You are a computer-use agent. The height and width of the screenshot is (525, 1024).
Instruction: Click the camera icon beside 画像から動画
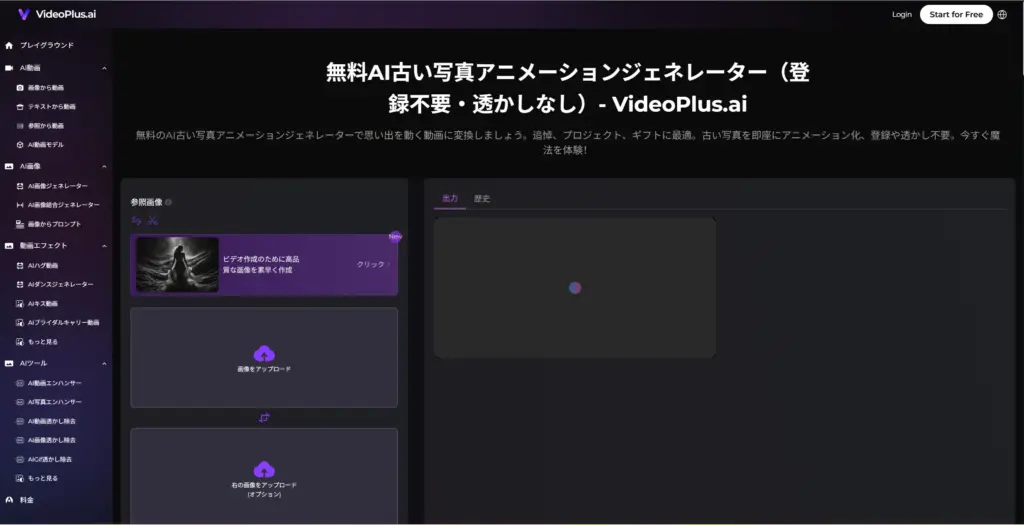20,88
